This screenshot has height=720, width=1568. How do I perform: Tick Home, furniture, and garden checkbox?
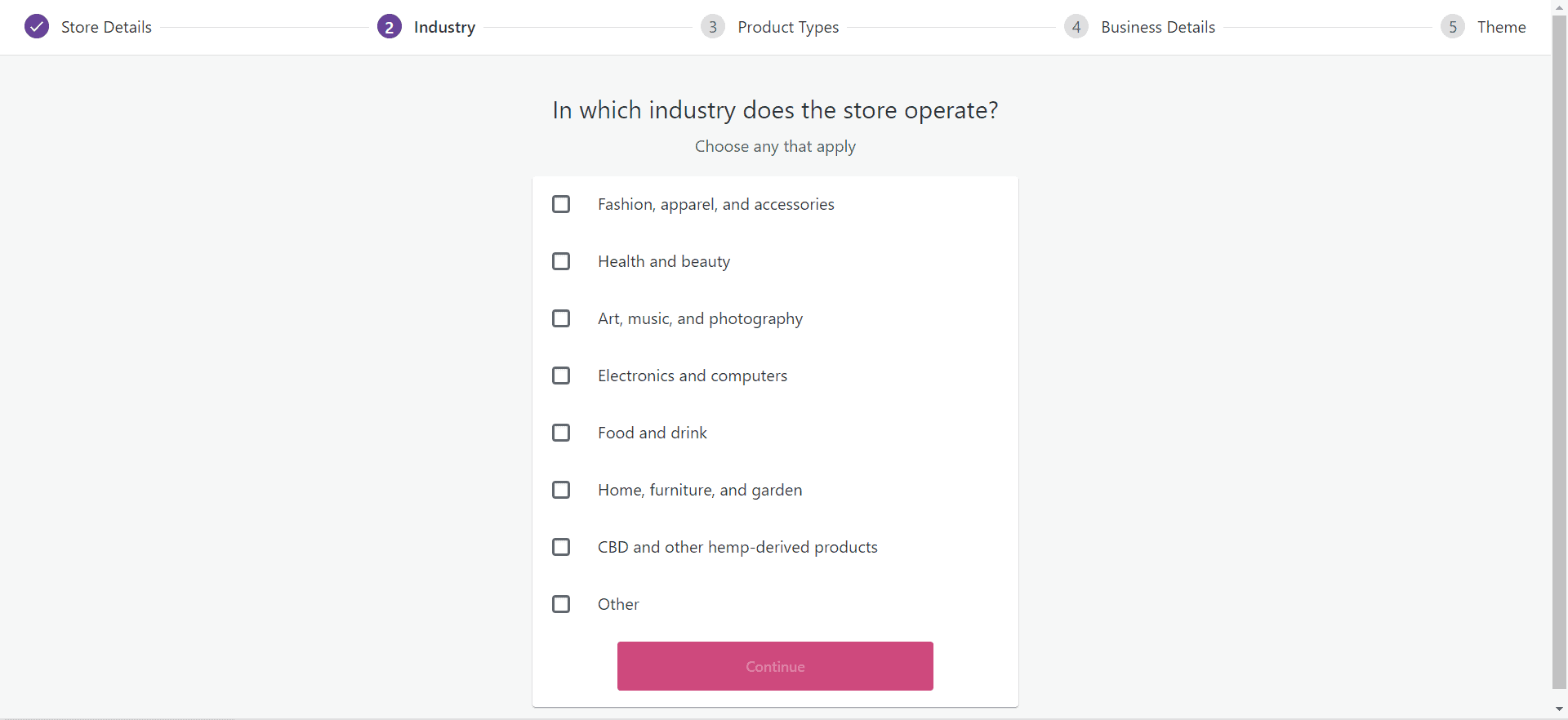coord(561,490)
